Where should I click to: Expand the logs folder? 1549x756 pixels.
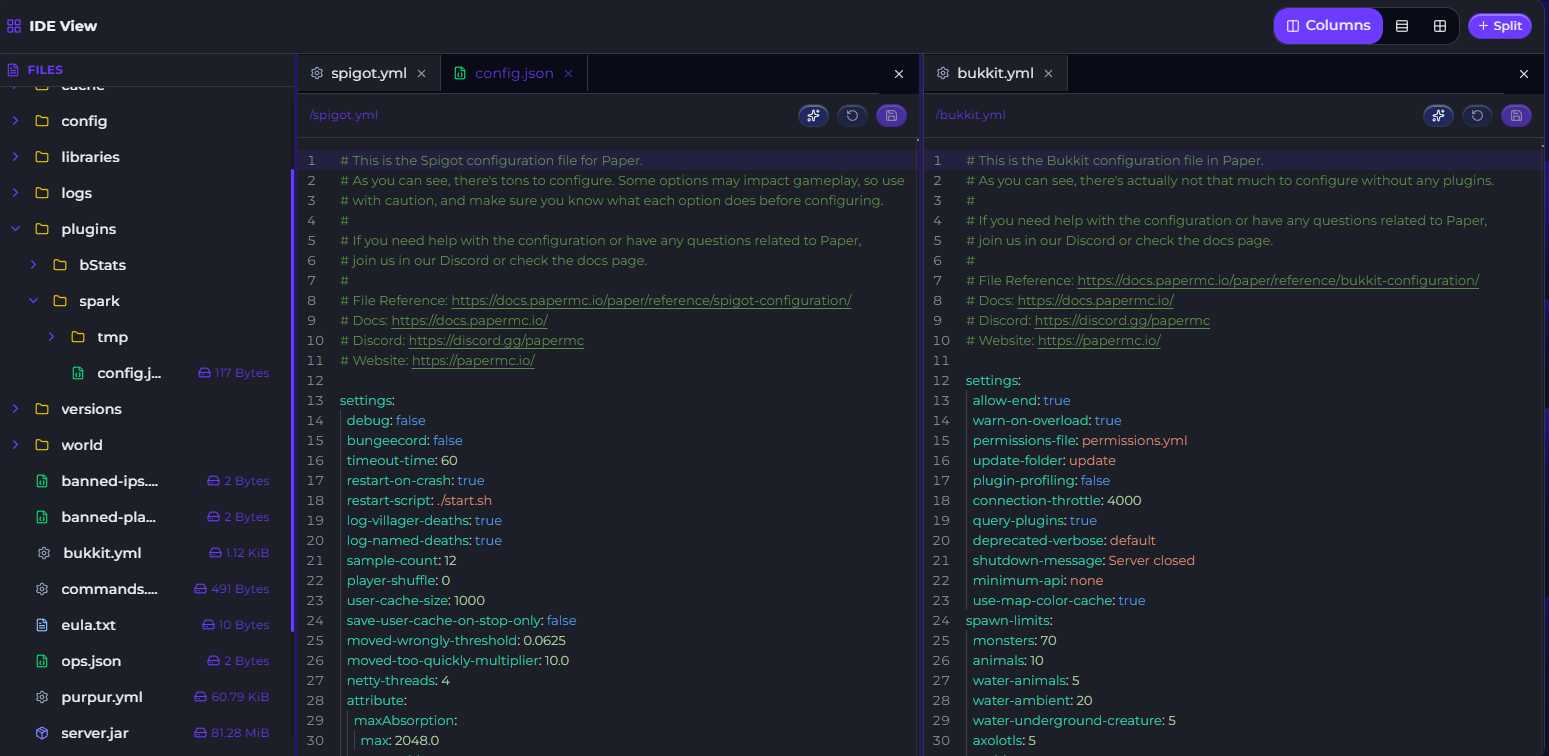[x=15, y=193]
